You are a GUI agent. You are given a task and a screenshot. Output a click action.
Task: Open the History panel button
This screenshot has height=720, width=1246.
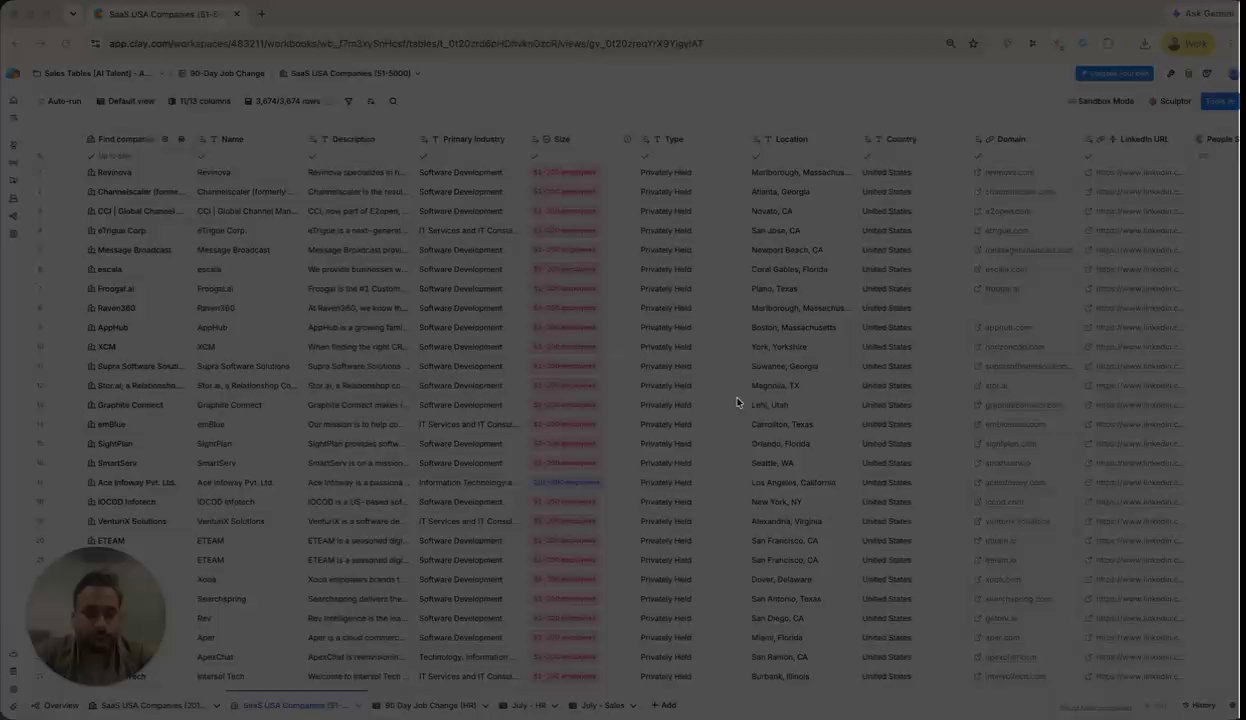pos(1198,706)
